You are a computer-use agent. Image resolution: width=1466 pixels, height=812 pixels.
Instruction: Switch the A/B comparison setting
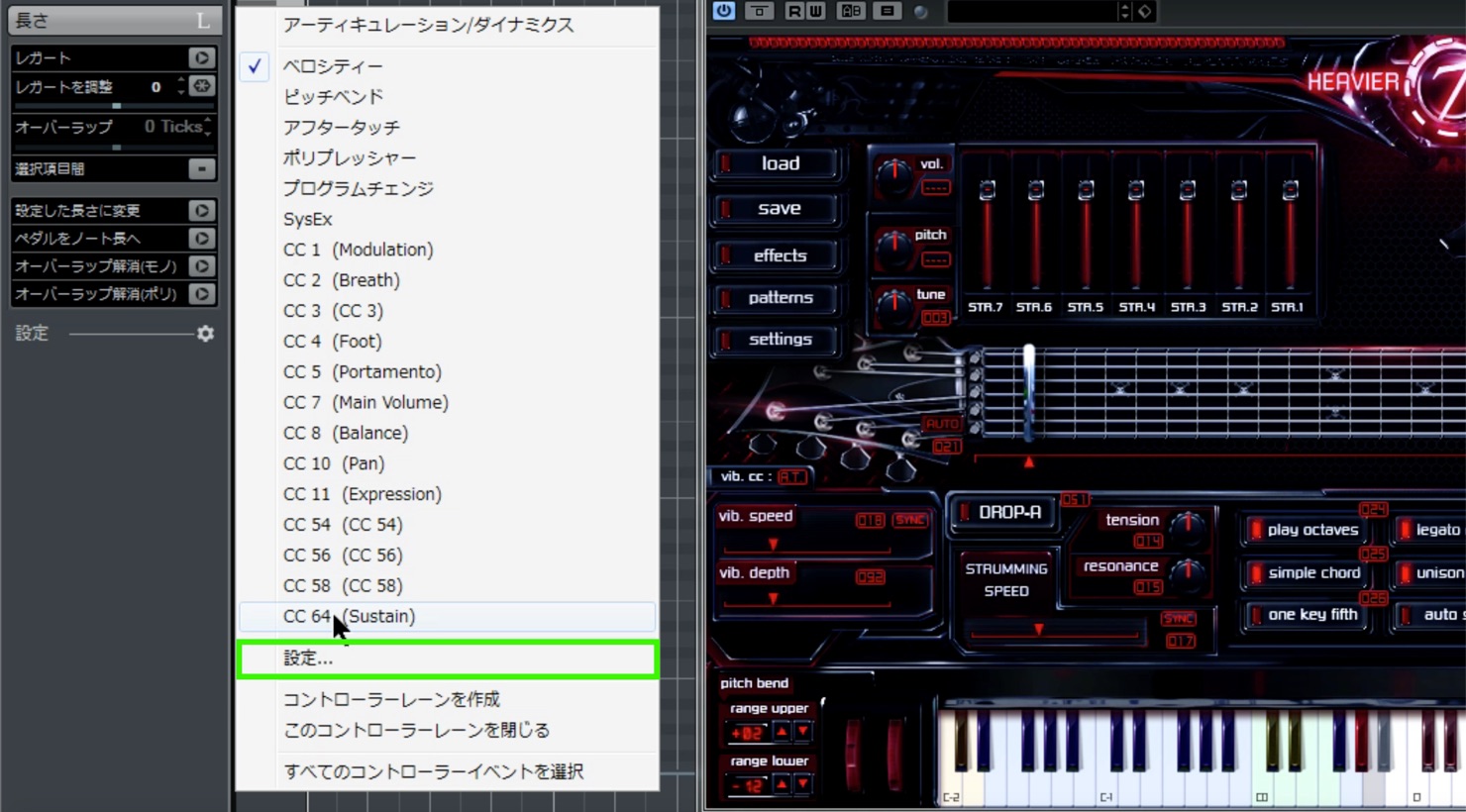click(x=851, y=11)
